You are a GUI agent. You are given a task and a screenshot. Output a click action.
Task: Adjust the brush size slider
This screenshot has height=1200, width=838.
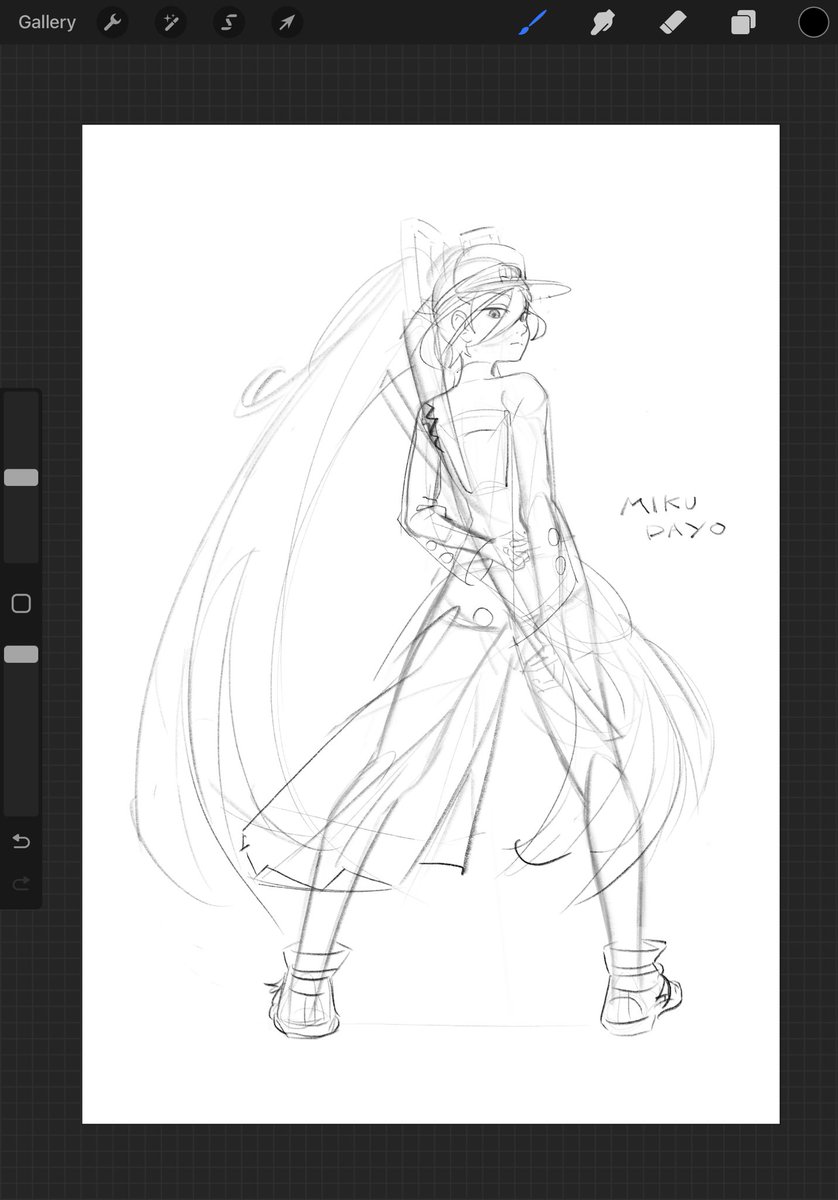[21, 478]
